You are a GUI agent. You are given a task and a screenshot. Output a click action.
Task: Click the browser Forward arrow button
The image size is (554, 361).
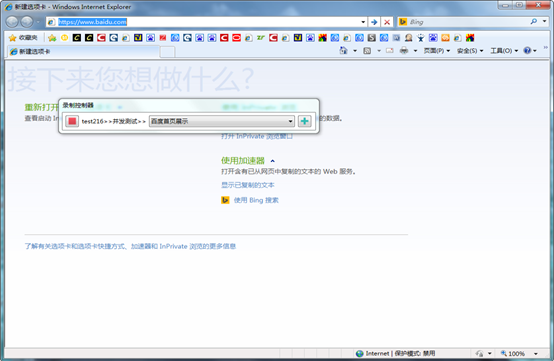[x=27, y=22]
